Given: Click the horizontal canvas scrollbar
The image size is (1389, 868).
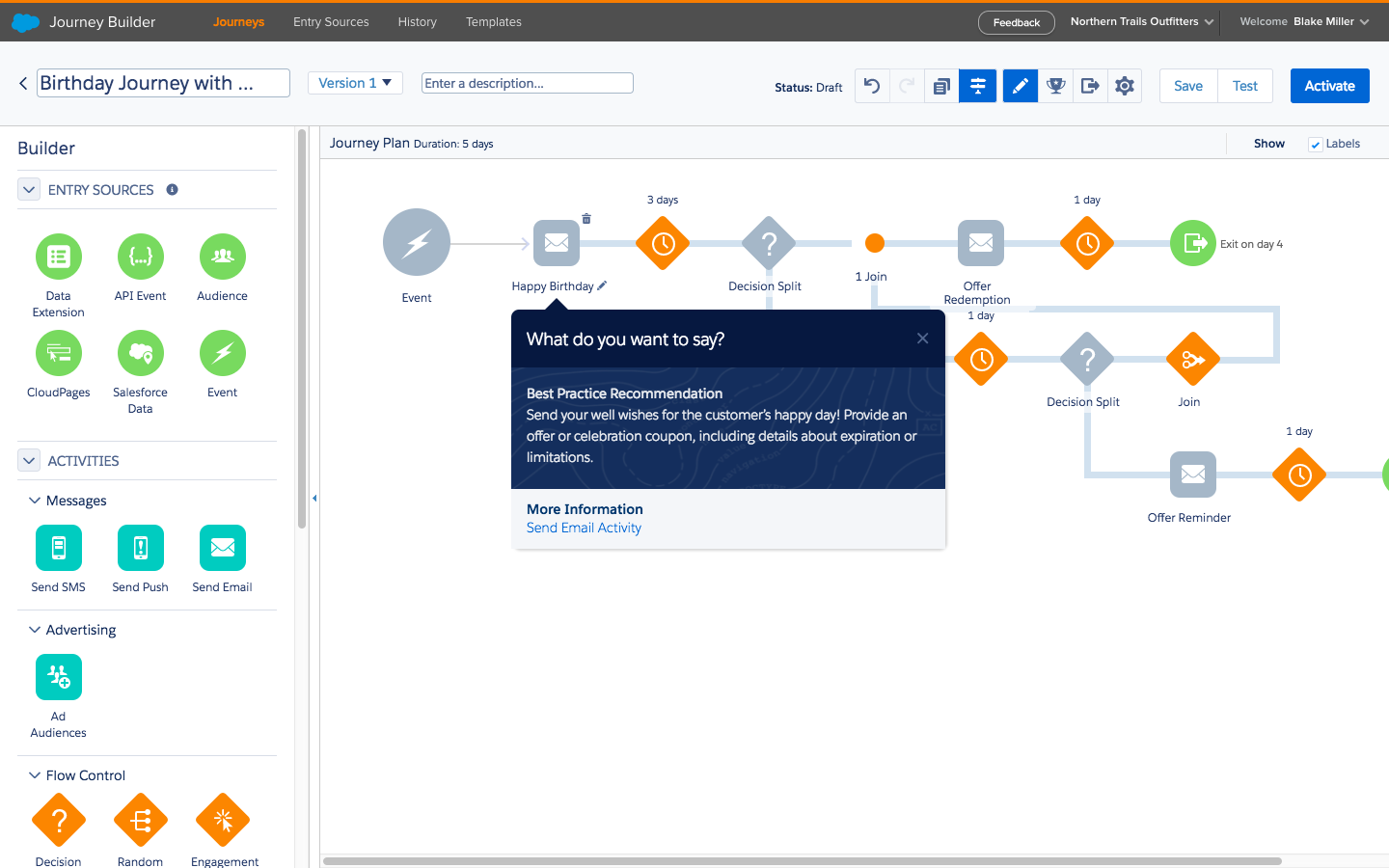Looking at the screenshot, I should point(803,861).
